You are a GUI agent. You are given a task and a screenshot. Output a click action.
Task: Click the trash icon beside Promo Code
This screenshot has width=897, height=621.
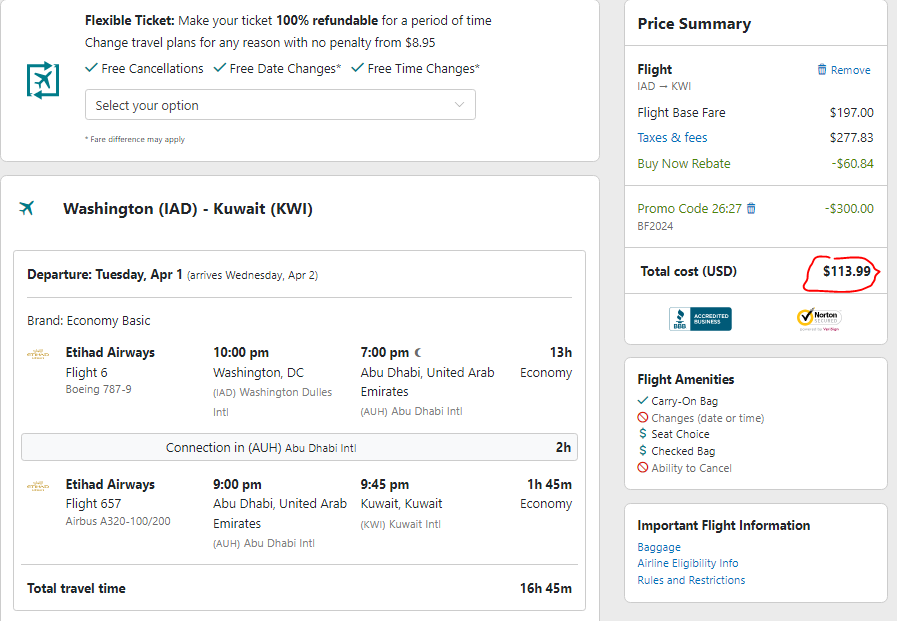(751, 208)
